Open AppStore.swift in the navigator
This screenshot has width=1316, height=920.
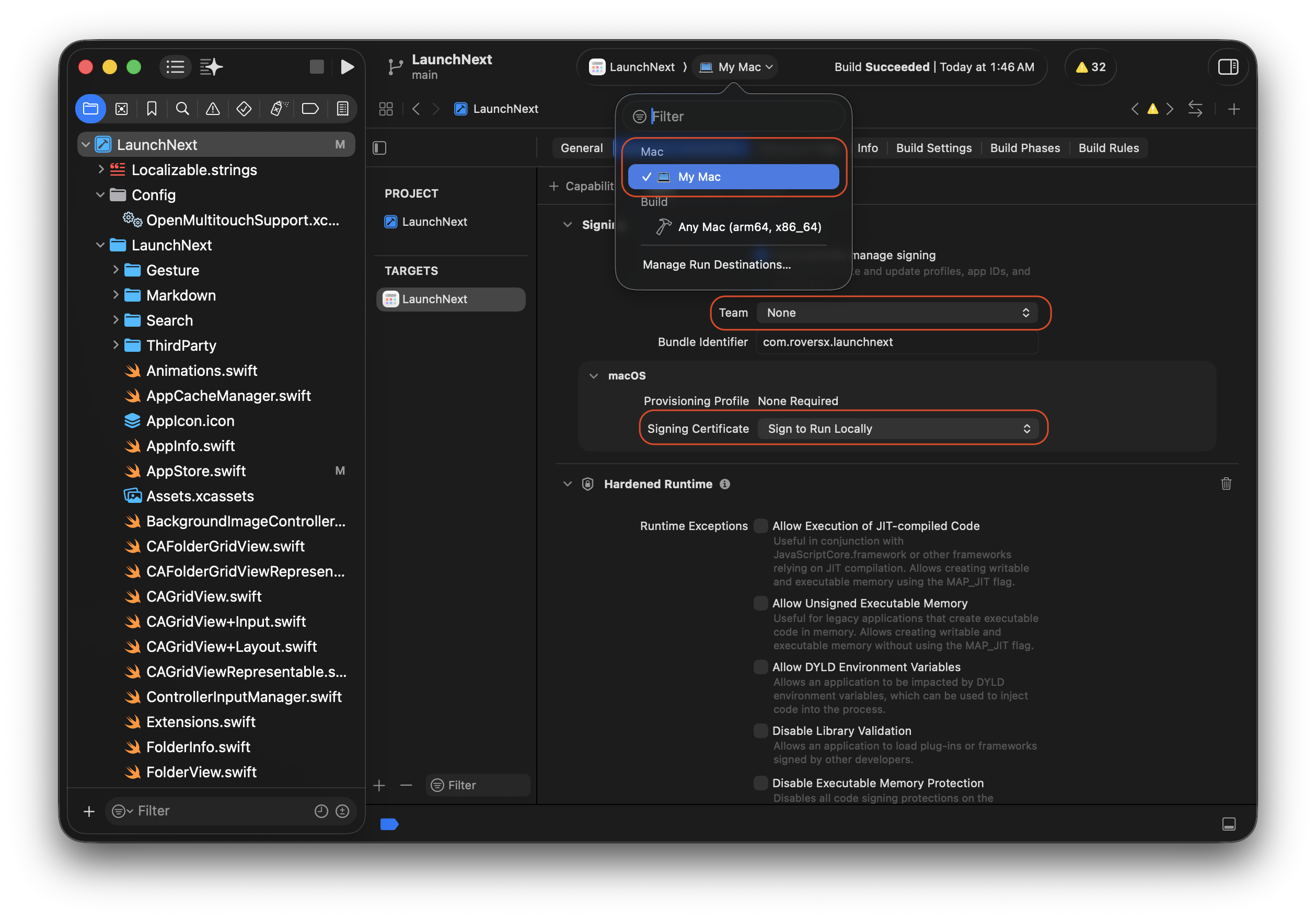(x=195, y=470)
